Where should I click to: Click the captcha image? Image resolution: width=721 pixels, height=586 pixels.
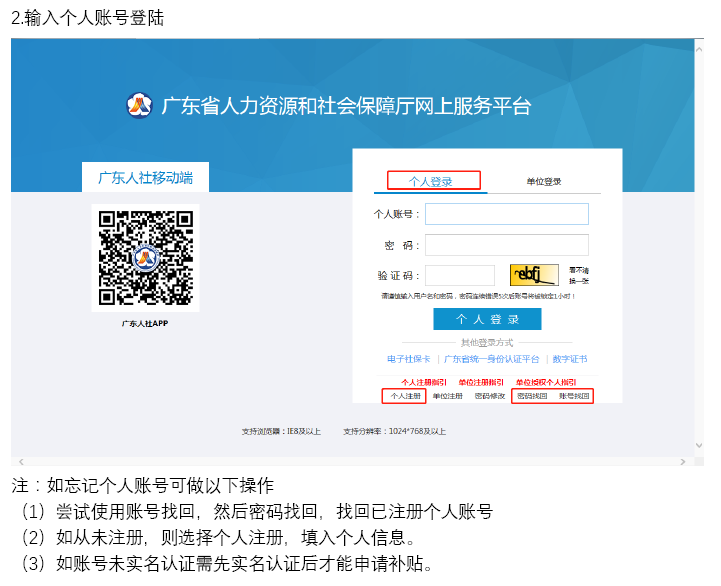coord(534,275)
